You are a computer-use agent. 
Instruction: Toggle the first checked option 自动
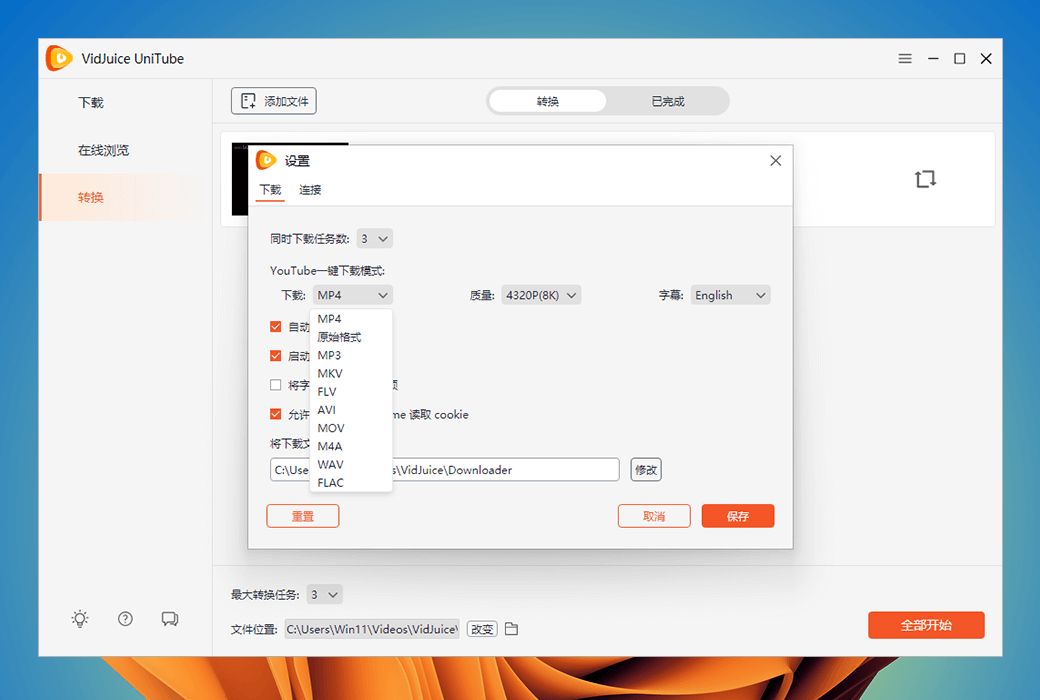click(276, 326)
